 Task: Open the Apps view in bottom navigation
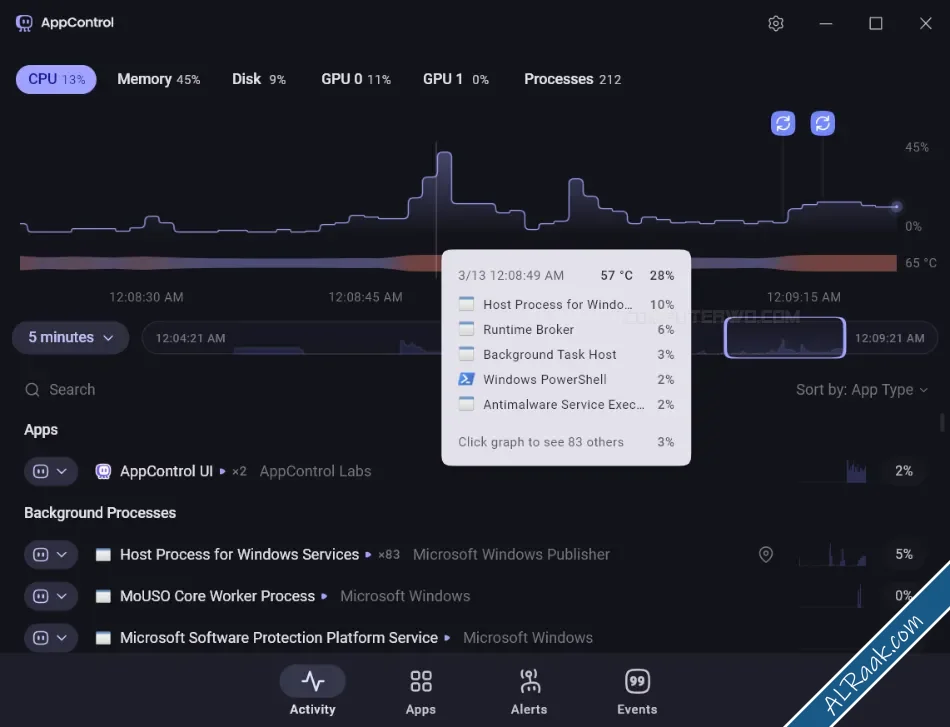420,691
